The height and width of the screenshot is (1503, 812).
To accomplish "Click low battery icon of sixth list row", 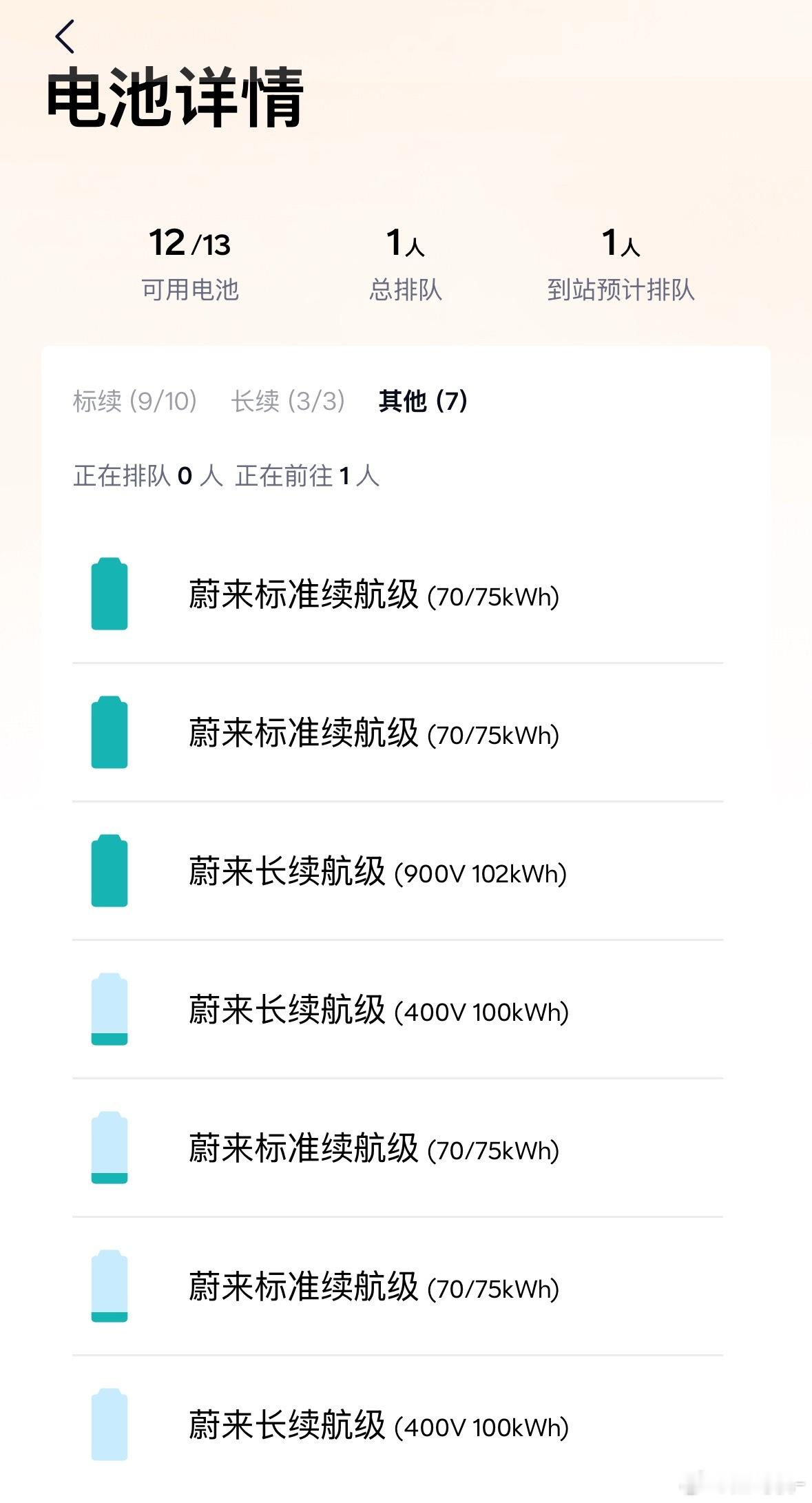I will pyautogui.click(x=110, y=1286).
